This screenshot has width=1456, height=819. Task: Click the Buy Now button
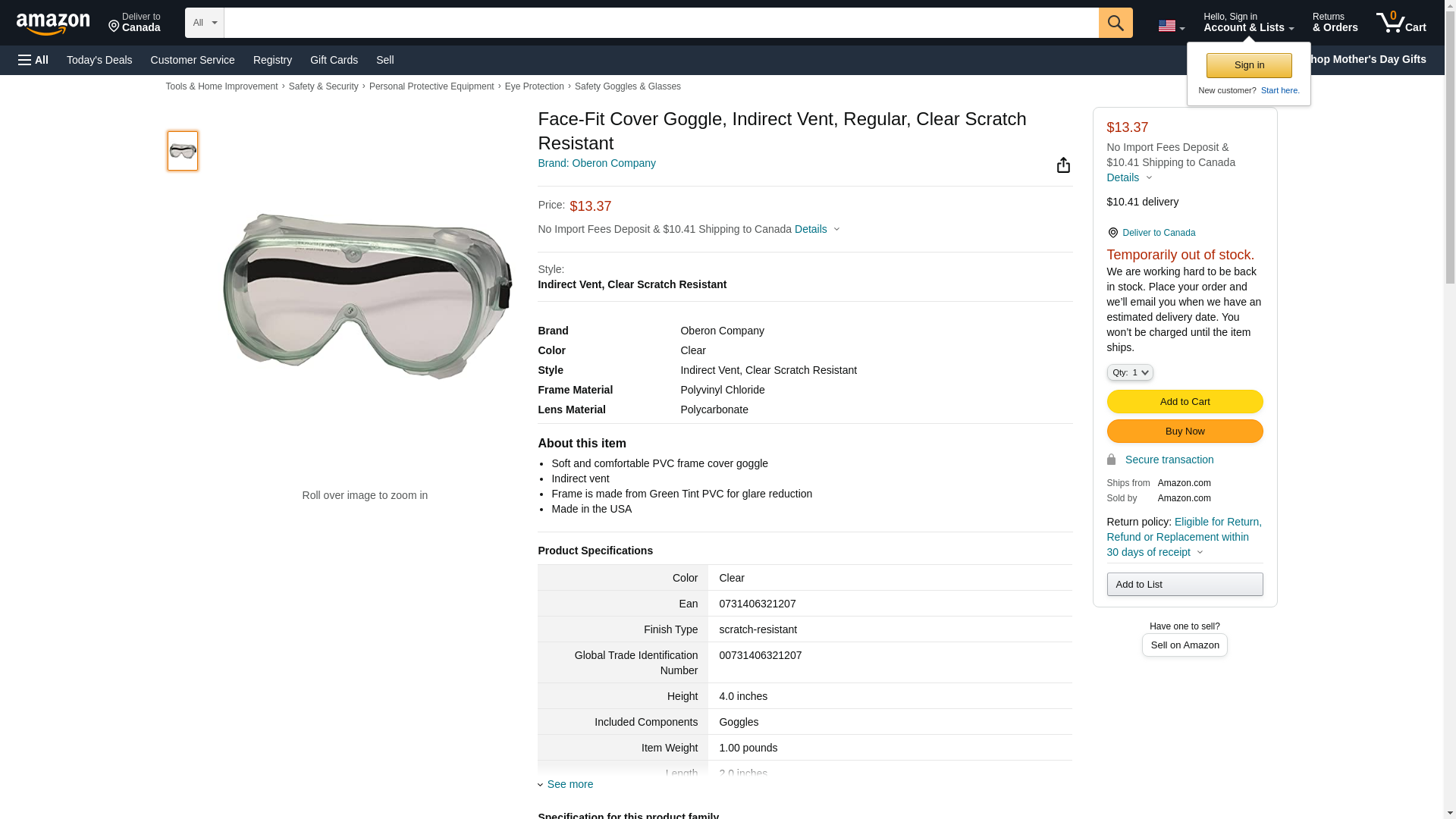click(1184, 431)
